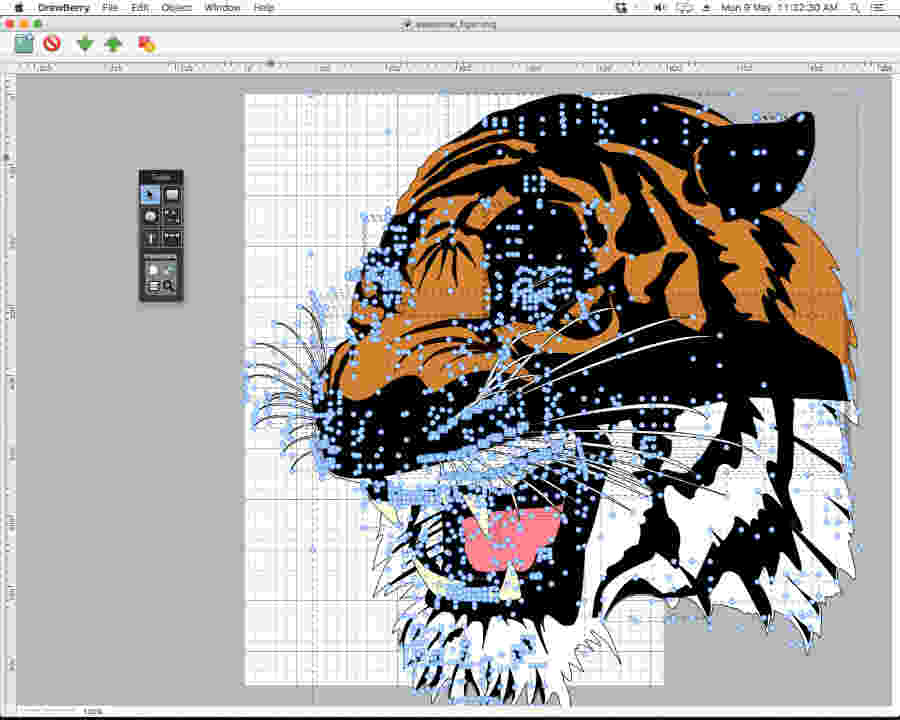Open the Help menu
The image size is (900, 720).
point(263,7)
